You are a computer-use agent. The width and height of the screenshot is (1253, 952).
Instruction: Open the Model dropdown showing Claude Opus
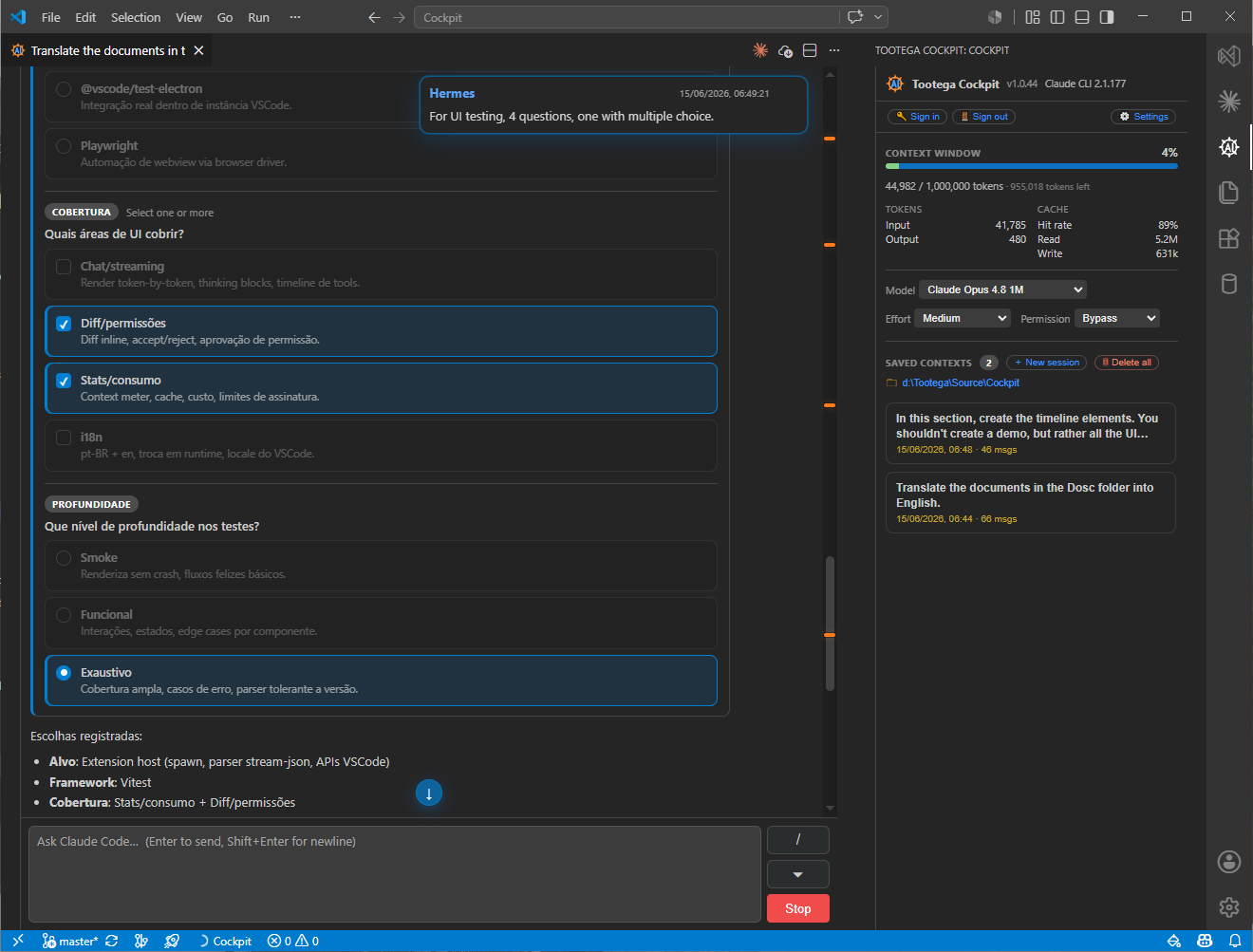(1002, 289)
